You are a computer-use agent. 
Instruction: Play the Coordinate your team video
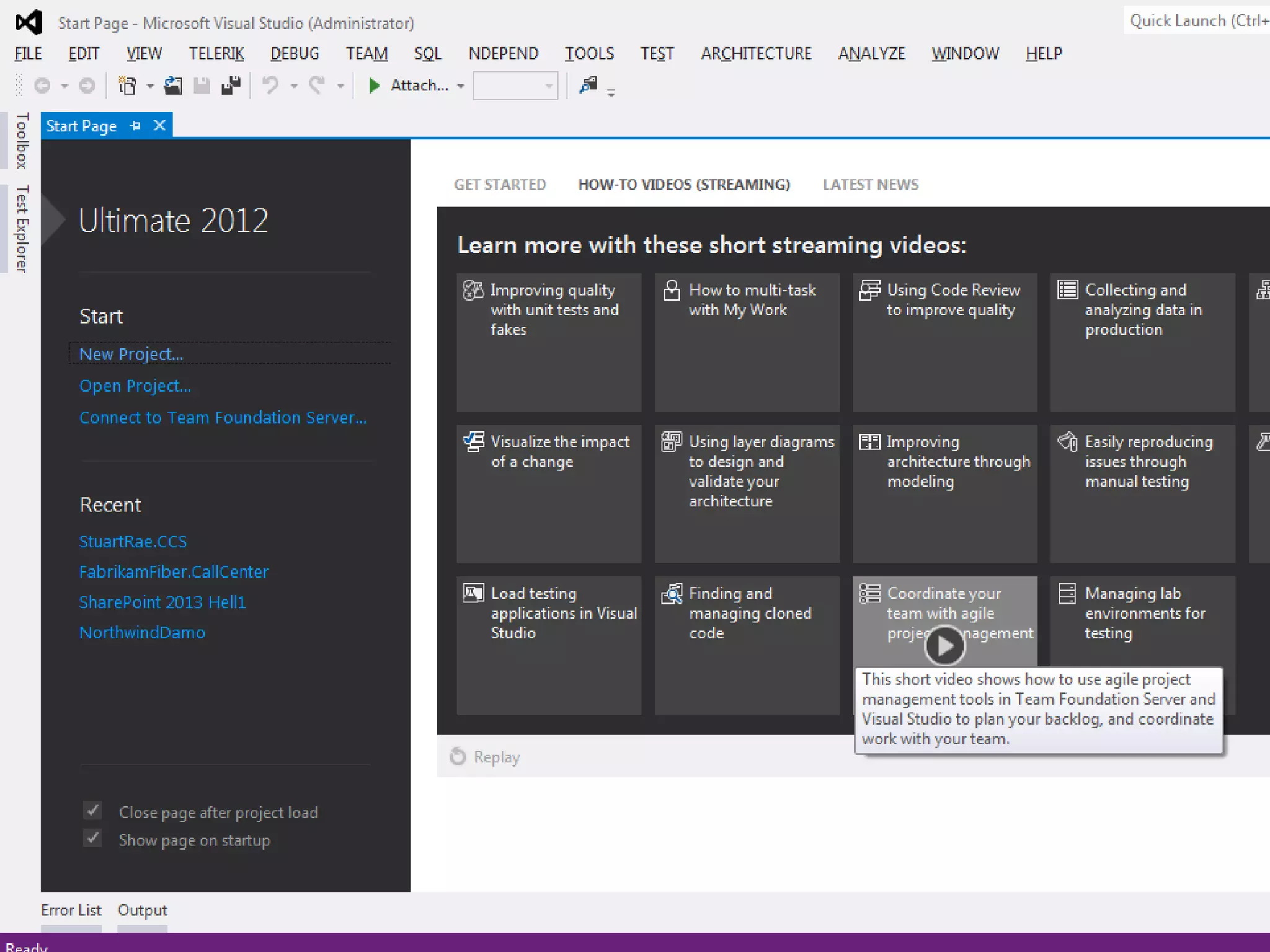pyautogui.click(x=944, y=646)
